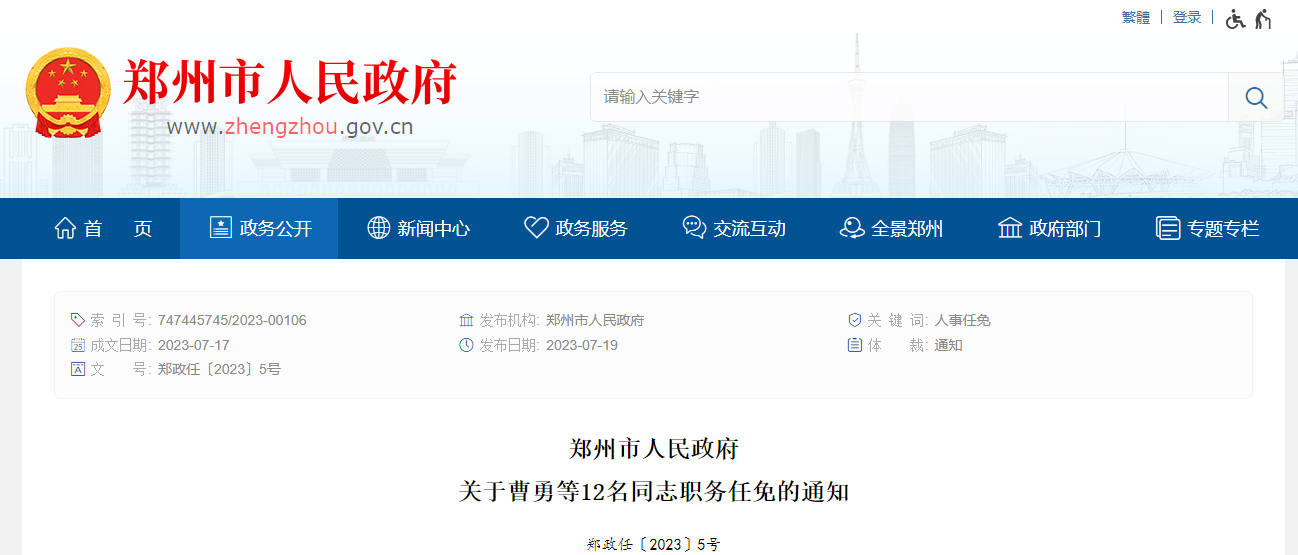The image size is (1298, 555).
Task: Click the heart icon for 政务服务
Action: [536, 228]
